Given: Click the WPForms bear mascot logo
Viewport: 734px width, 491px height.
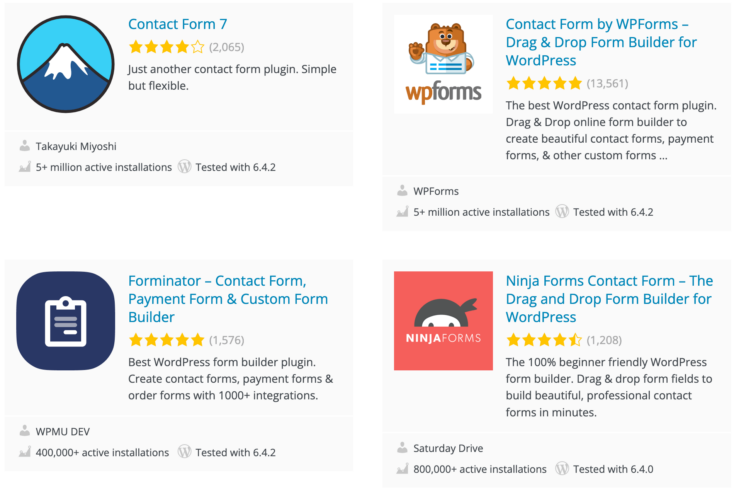Looking at the screenshot, I should pos(443,65).
